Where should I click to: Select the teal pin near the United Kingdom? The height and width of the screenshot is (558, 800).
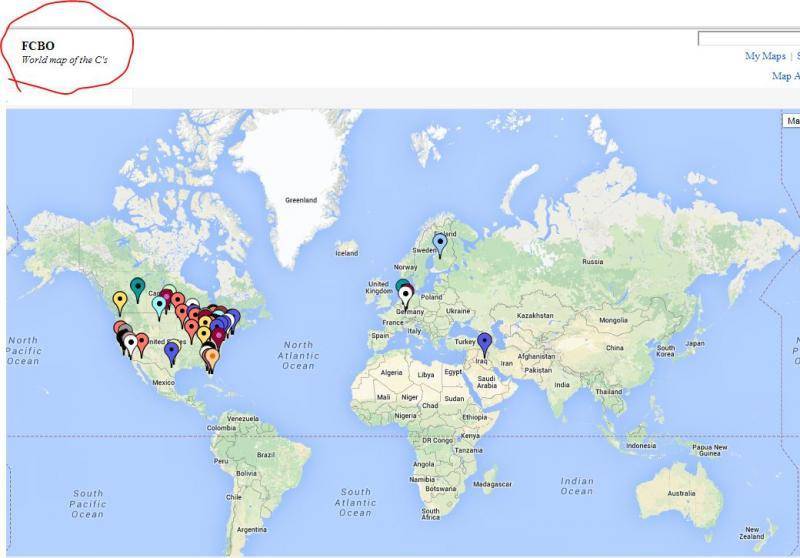pyautogui.click(x=401, y=287)
